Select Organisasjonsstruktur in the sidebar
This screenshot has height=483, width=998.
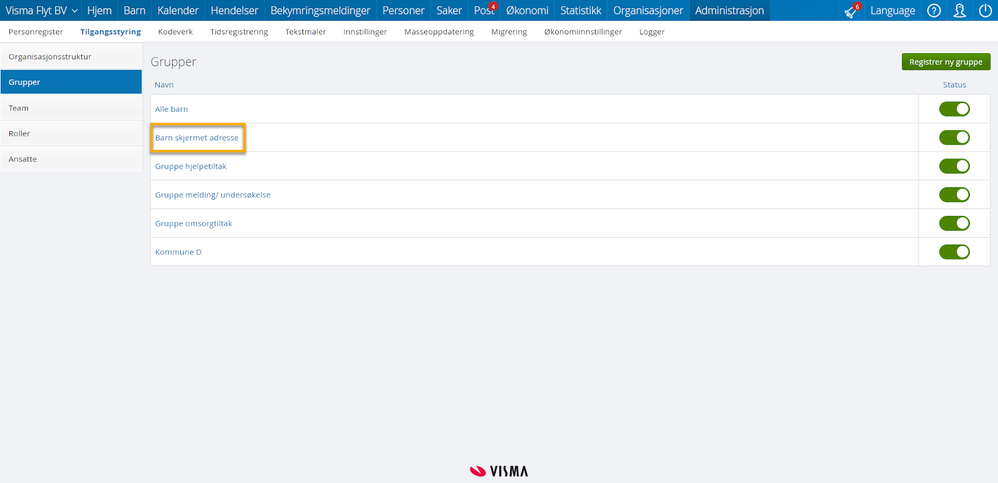71,57
